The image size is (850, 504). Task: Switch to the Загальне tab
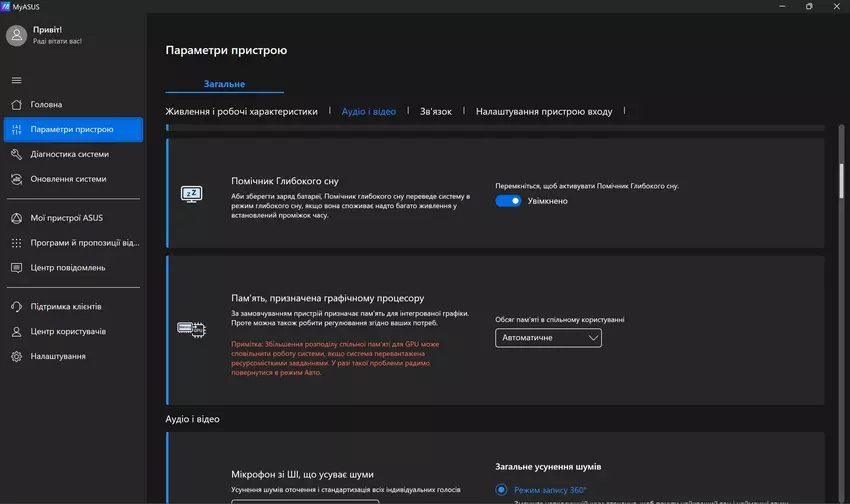click(225, 84)
